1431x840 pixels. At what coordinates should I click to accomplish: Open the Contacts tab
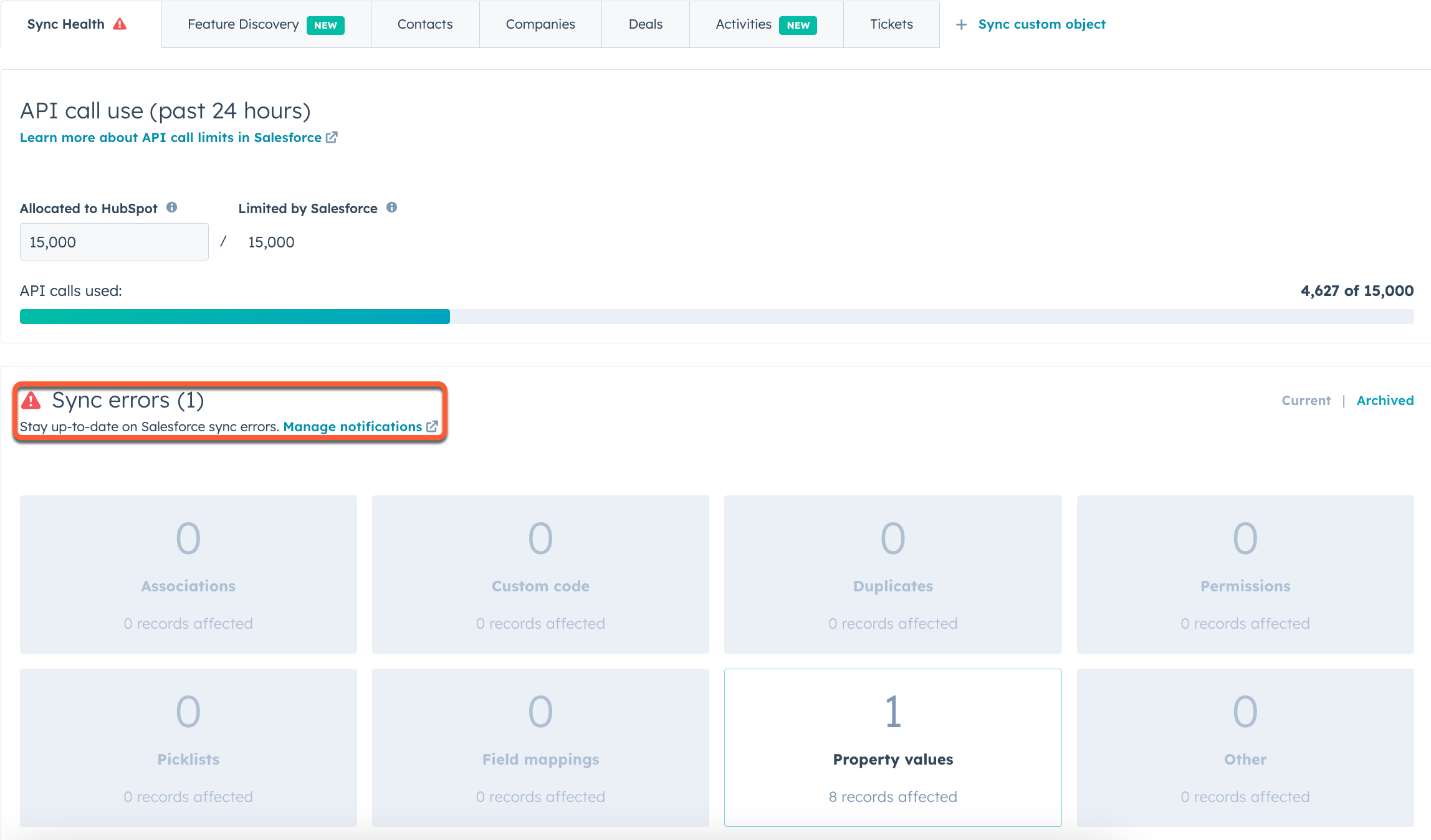point(425,24)
